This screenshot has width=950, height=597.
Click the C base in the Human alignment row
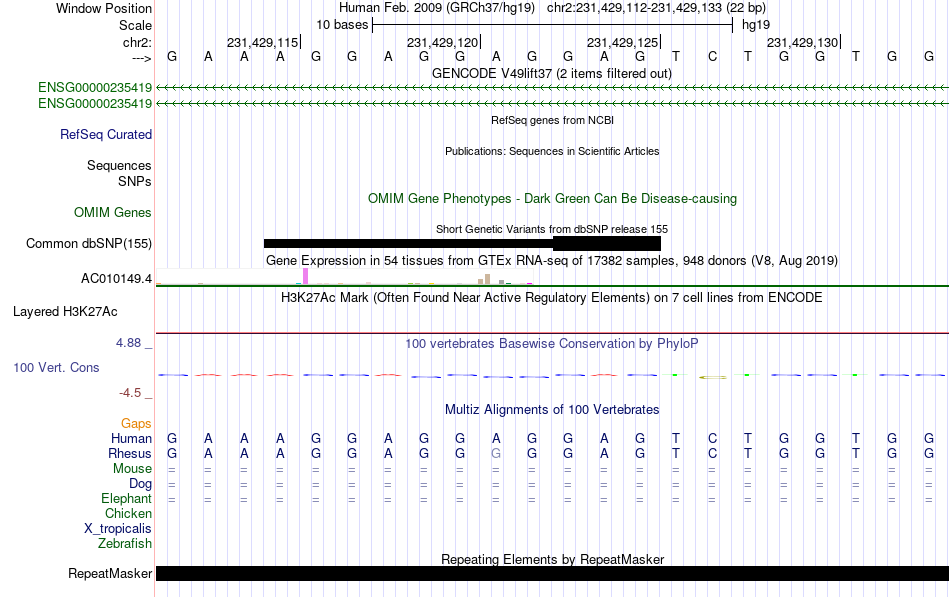click(x=712, y=438)
